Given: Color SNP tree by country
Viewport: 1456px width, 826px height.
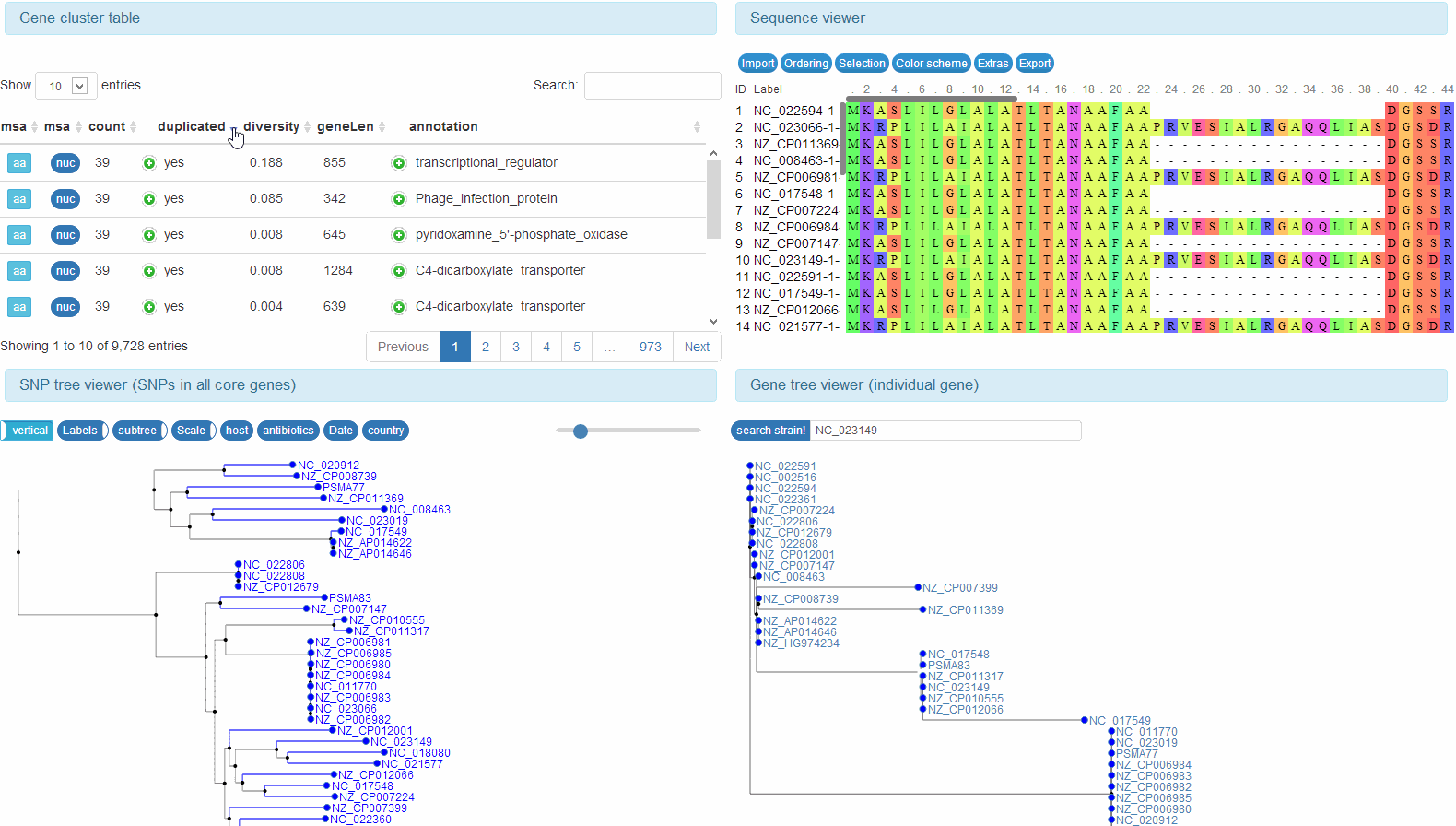Looking at the screenshot, I should point(385,431).
